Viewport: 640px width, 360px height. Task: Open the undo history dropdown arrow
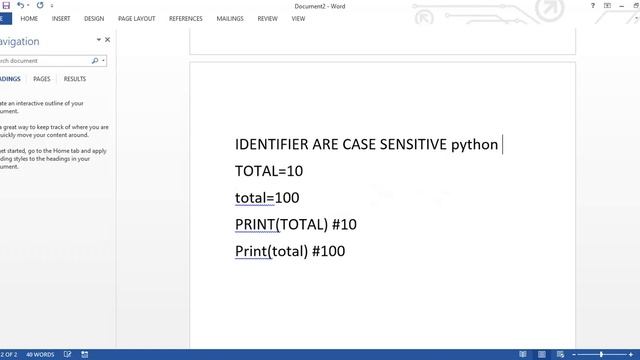[x=28, y=6]
